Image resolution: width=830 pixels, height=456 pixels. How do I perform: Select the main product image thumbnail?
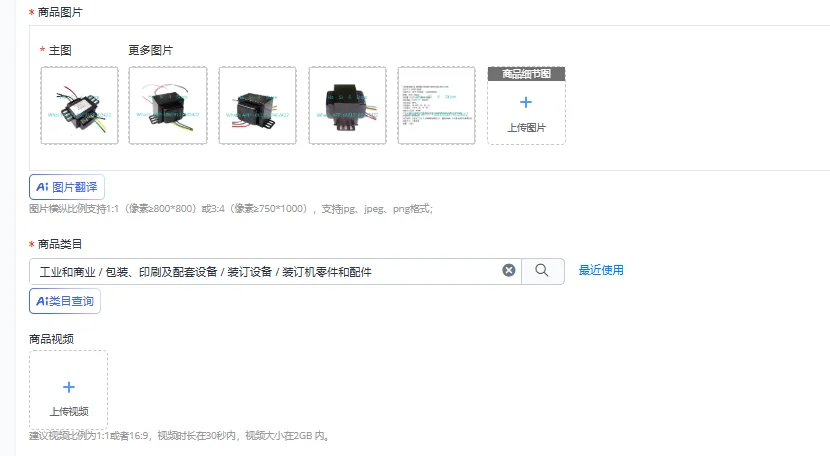click(79, 105)
